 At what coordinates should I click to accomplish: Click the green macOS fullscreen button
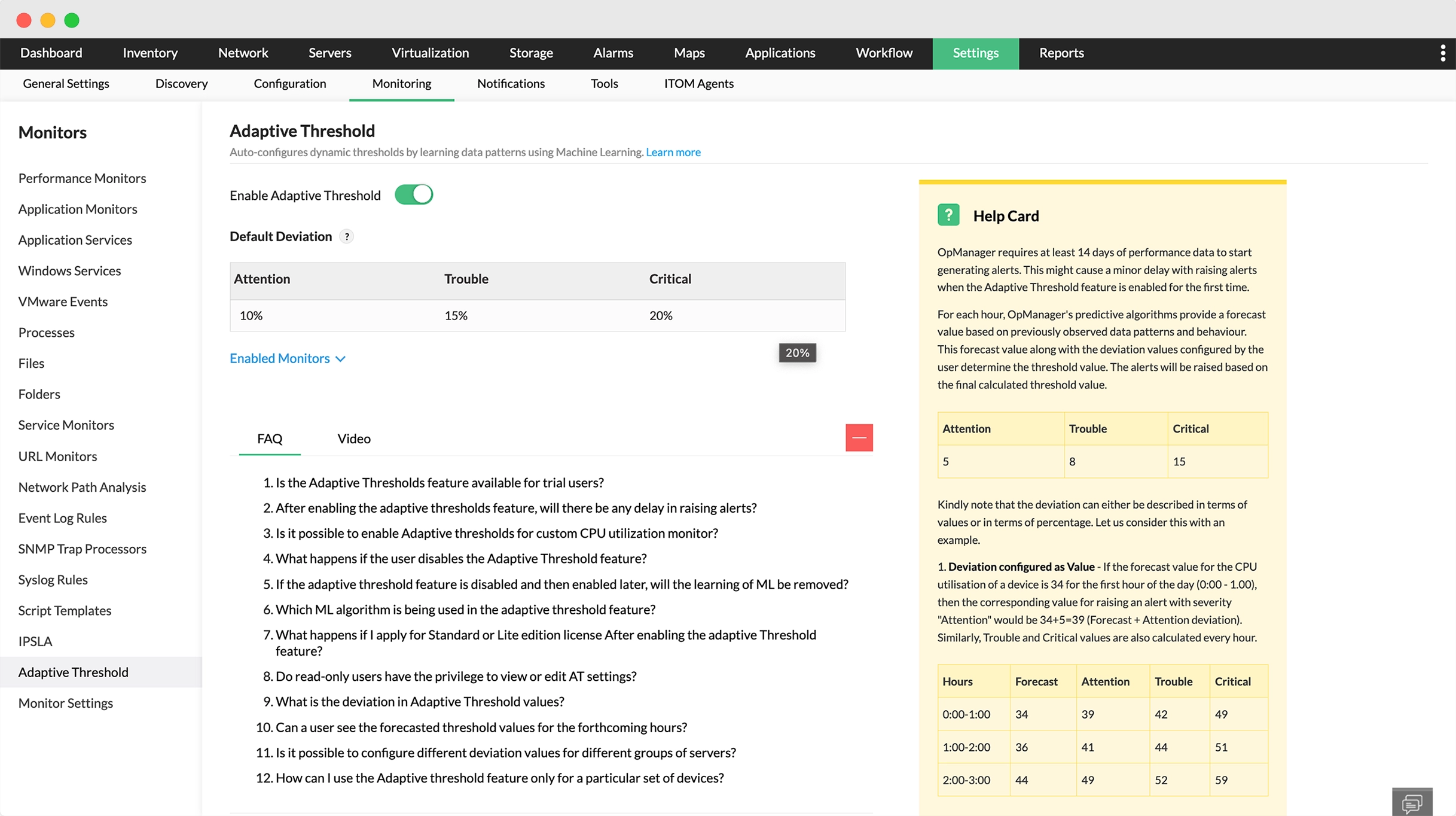tap(72, 20)
